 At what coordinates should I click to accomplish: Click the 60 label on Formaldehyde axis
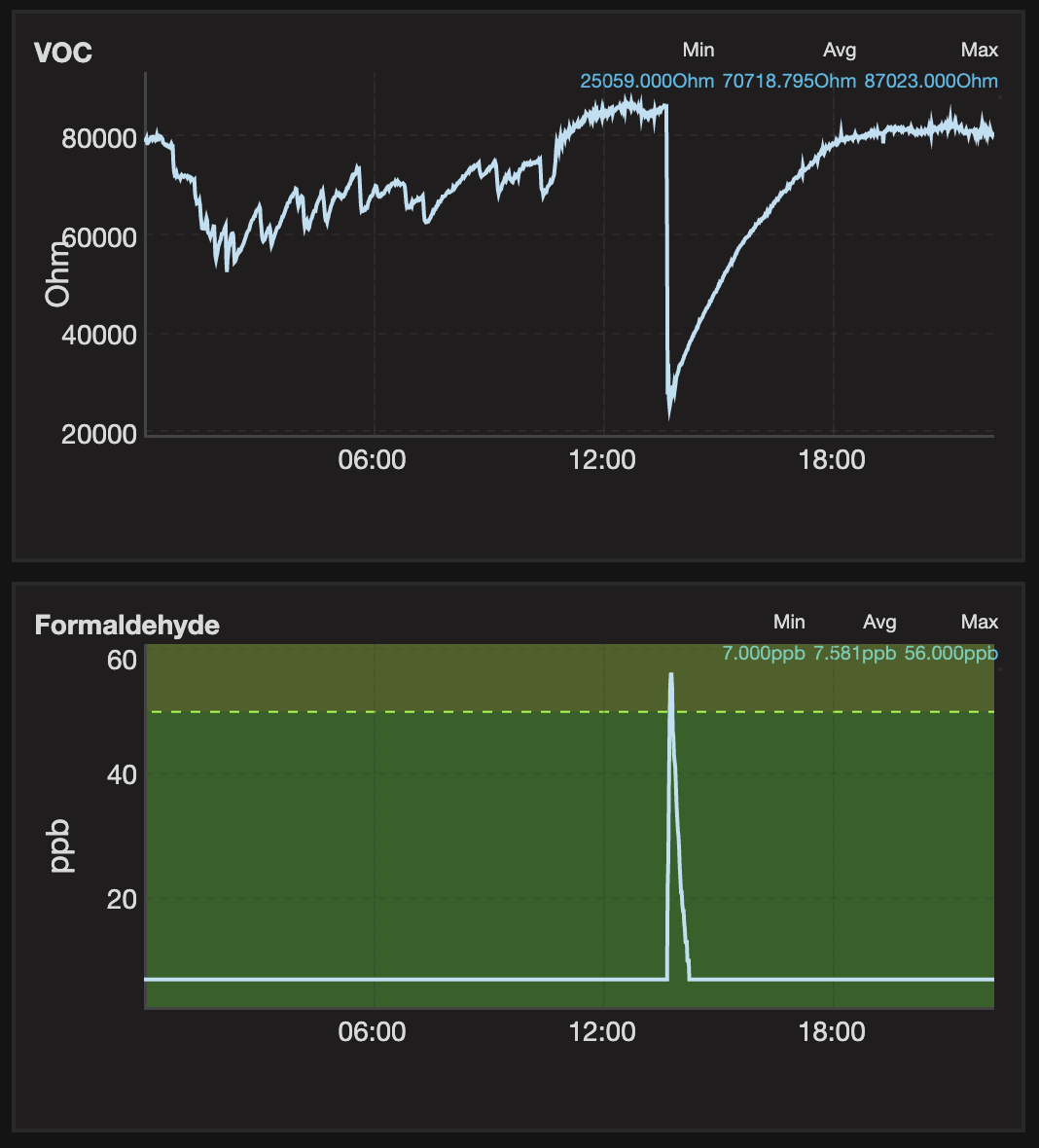pyautogui.click(x=122, y=661)
